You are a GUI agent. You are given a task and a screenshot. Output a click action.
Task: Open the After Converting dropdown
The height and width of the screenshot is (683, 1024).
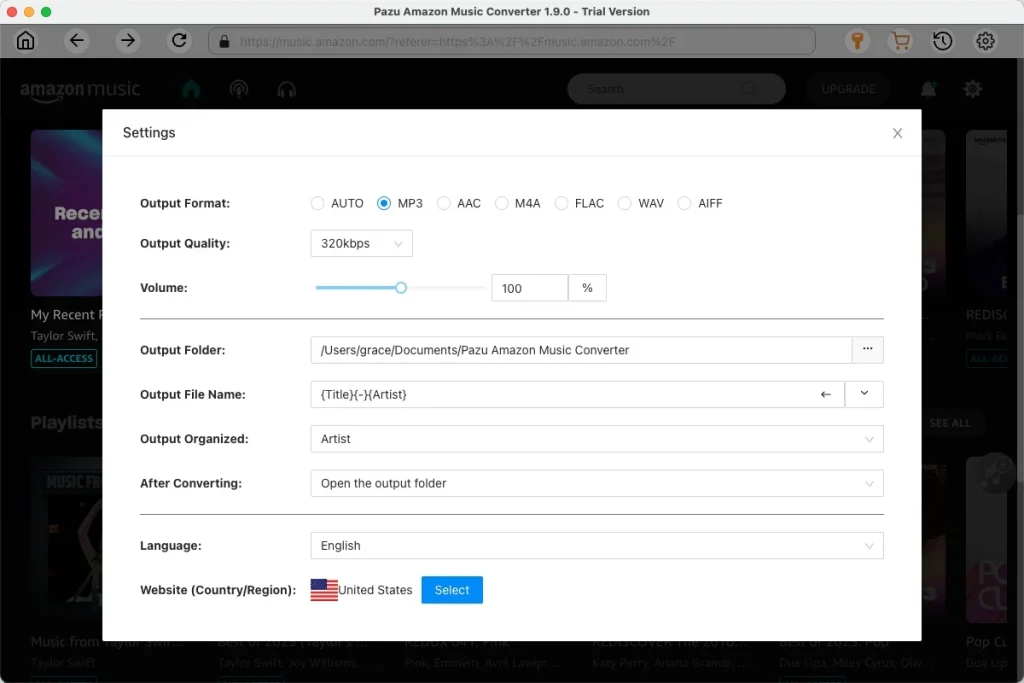pyautogui.click(x=596, y=483)
